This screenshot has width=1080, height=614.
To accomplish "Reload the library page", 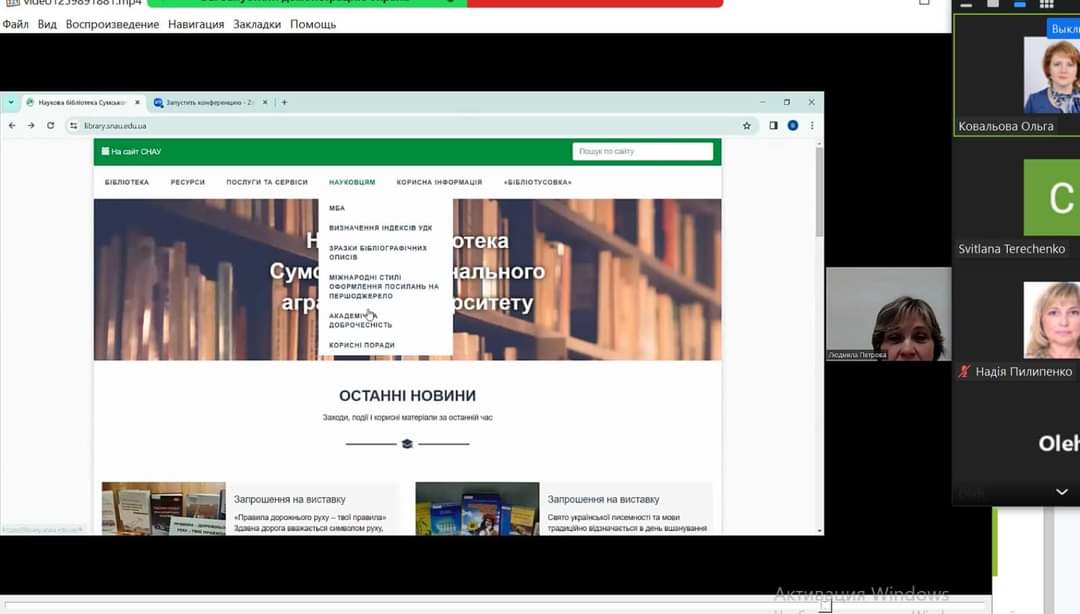I will point(50,125).
